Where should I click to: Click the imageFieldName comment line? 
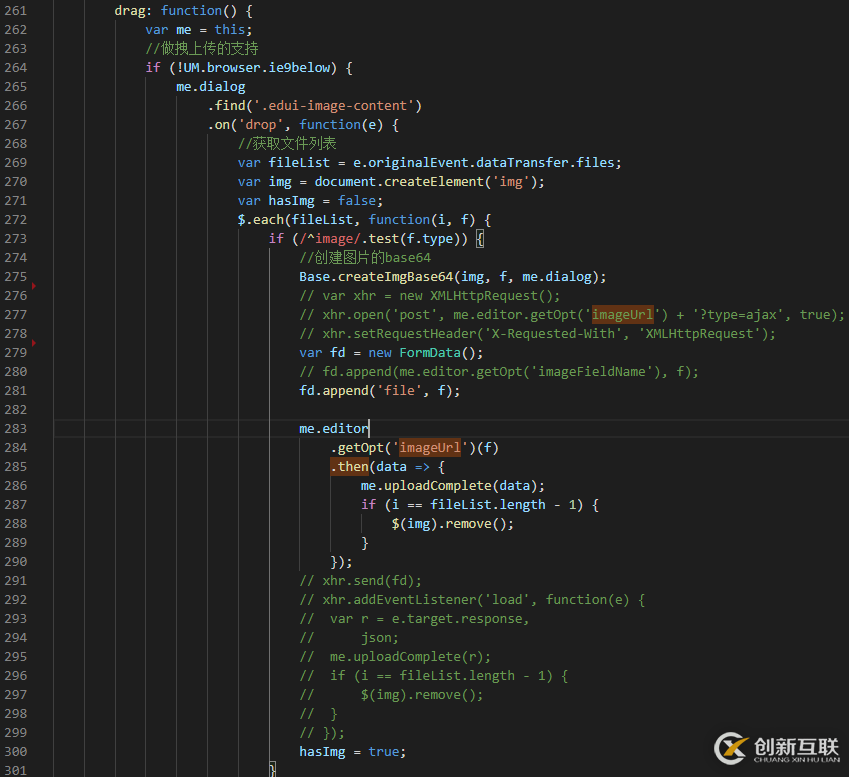[x=499, y=372]
